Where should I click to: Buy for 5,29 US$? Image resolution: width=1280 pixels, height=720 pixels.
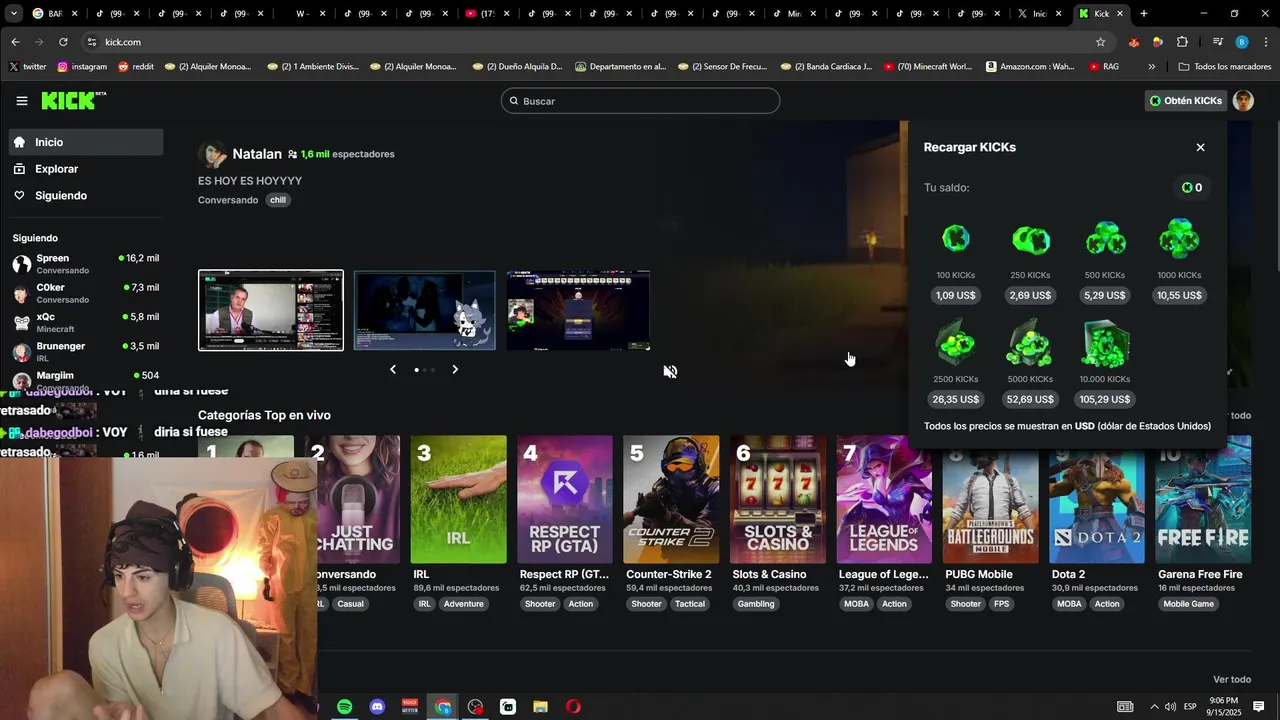point(1105,295)
